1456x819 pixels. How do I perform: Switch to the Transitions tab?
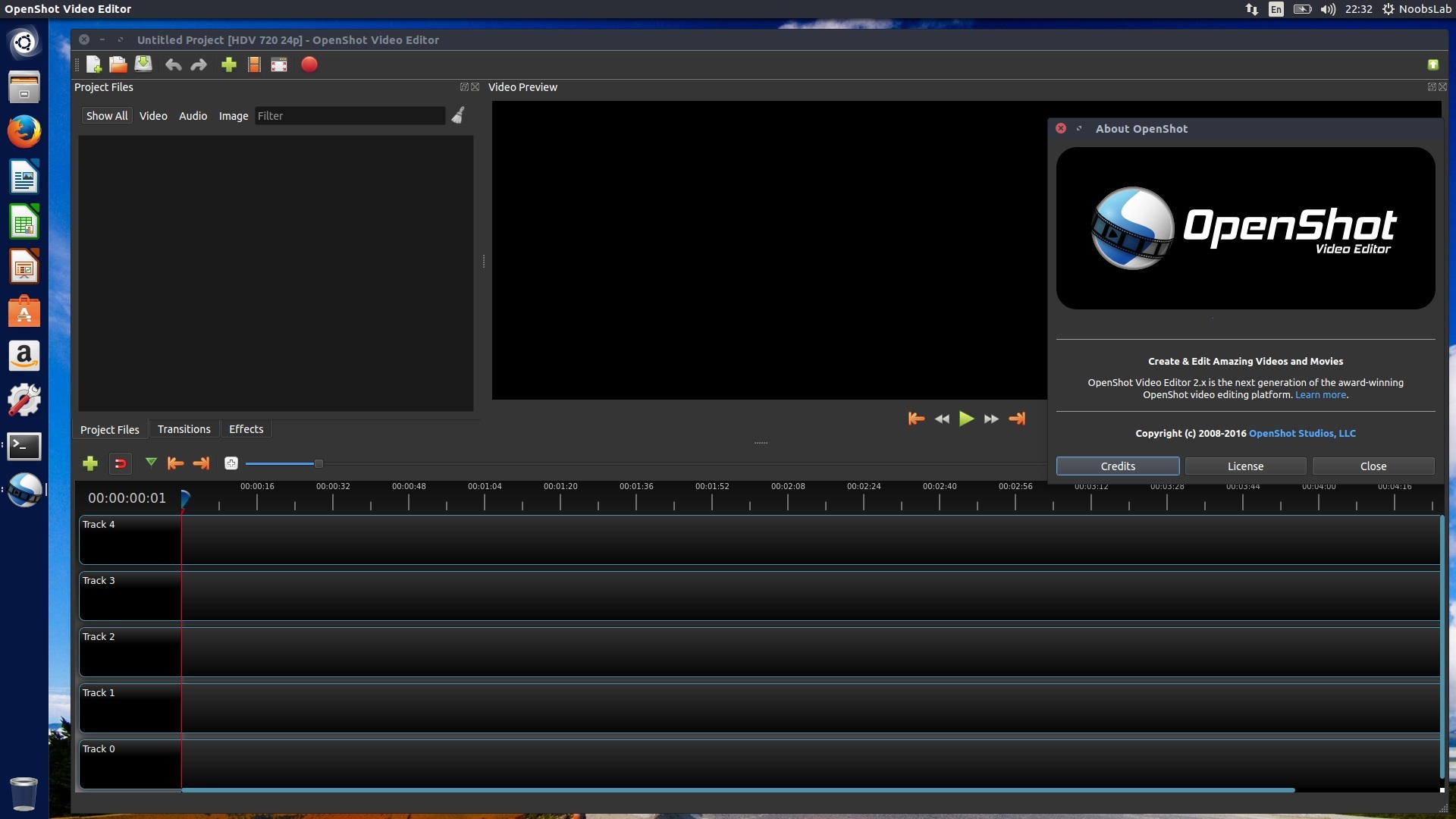[184, 429]
